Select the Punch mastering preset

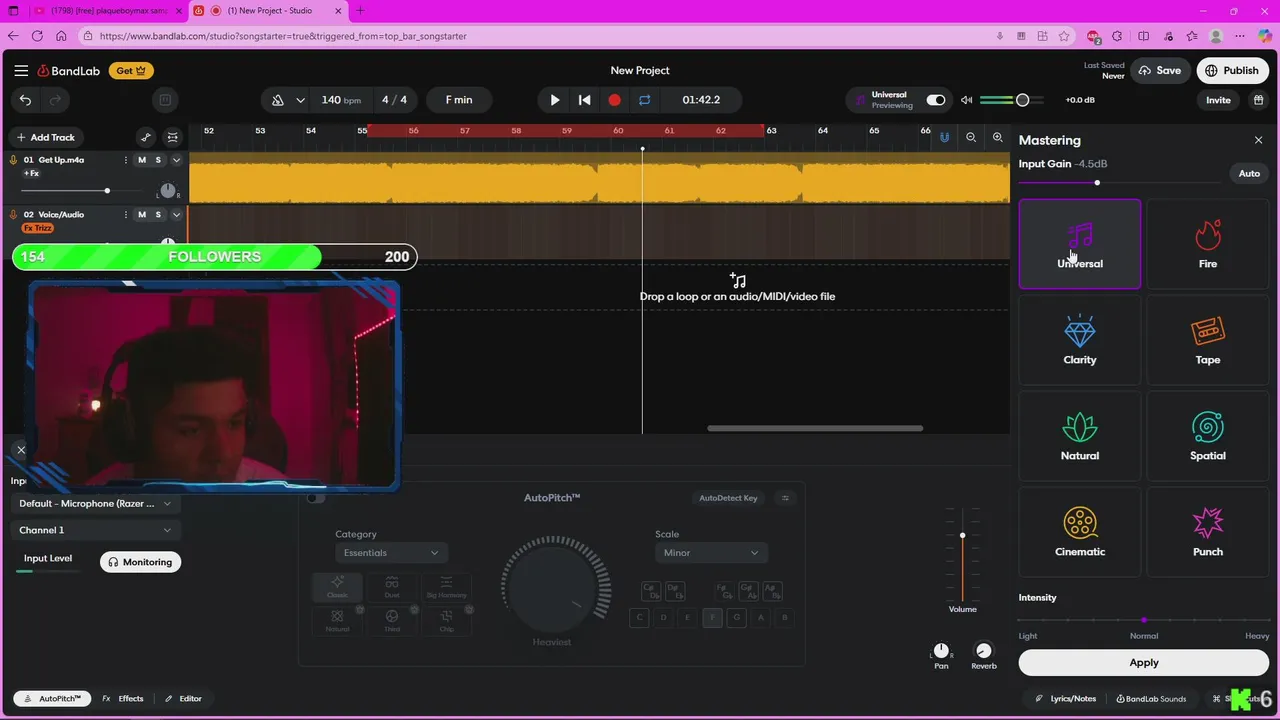coord(1208,532)
